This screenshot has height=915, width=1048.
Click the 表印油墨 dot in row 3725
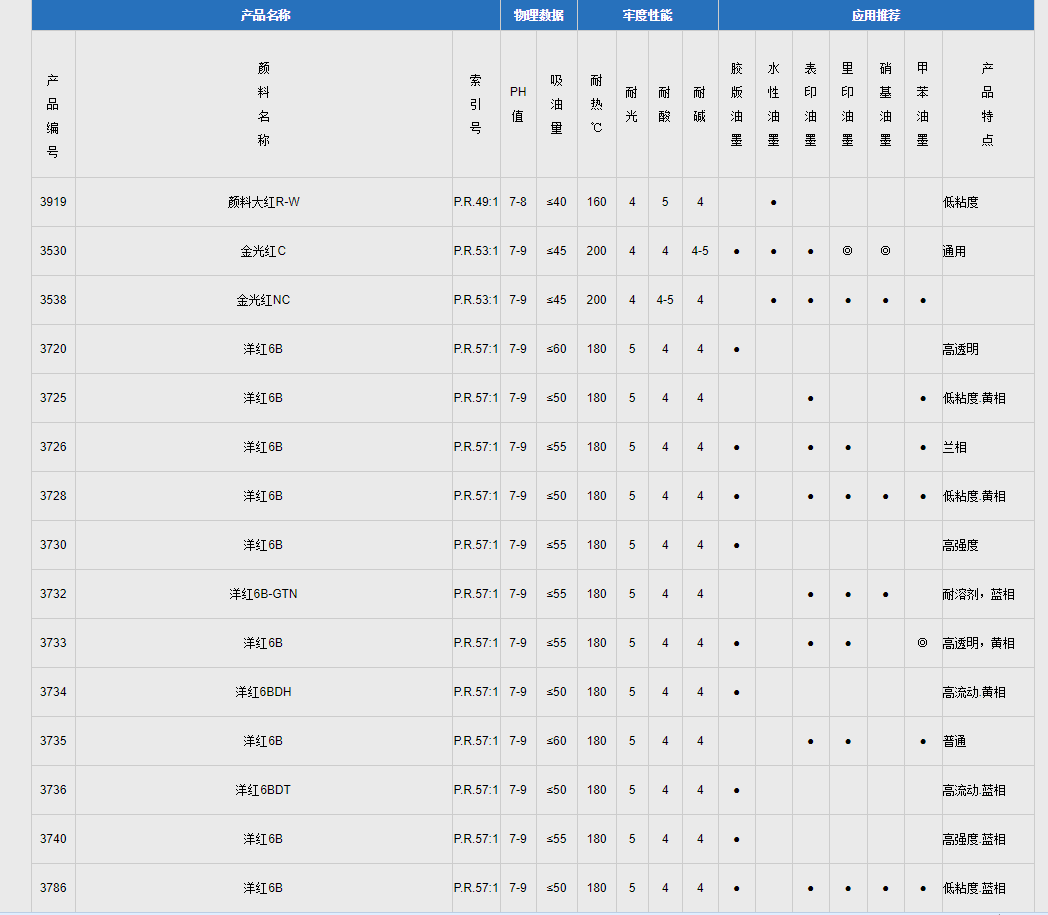pos(810,398)
